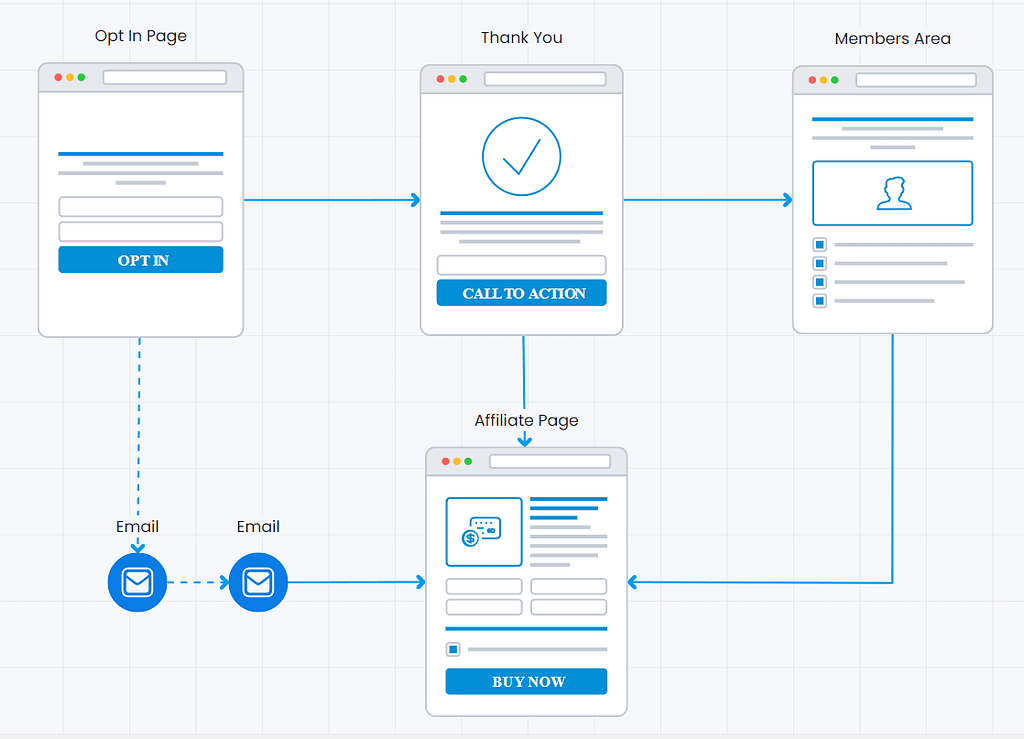Click the CALL TO ACTION button
1024x739 pixels.
(521, 293)
